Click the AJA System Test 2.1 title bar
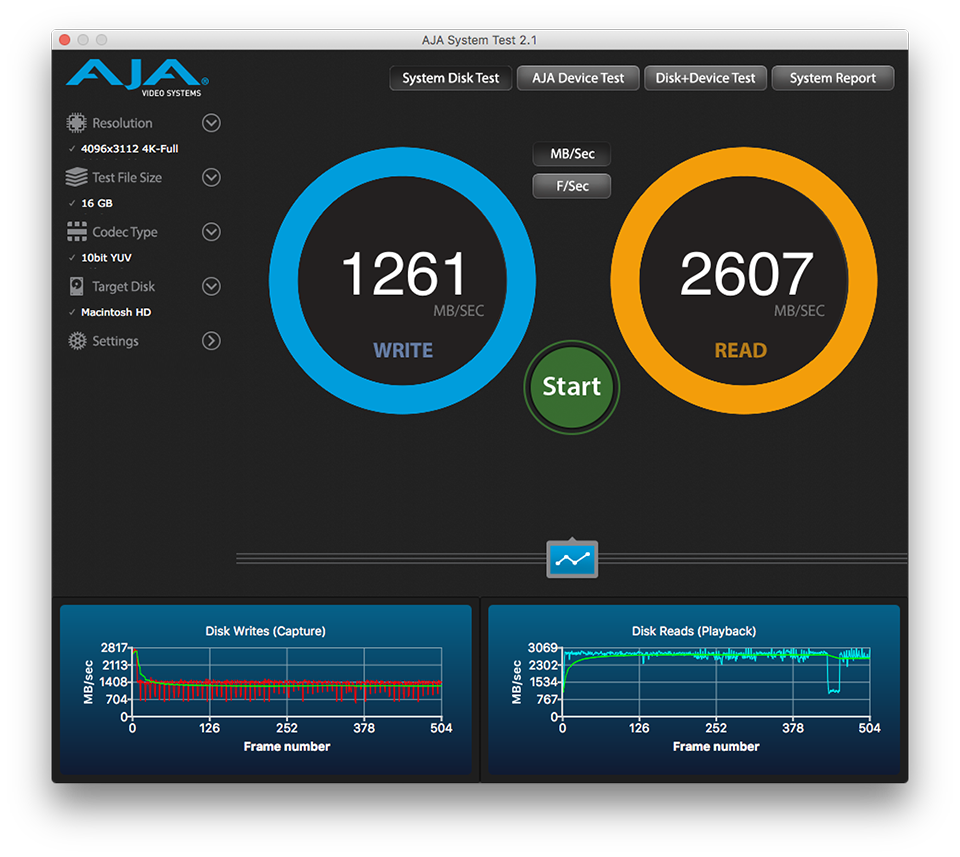960x857 pixels. 479,40
